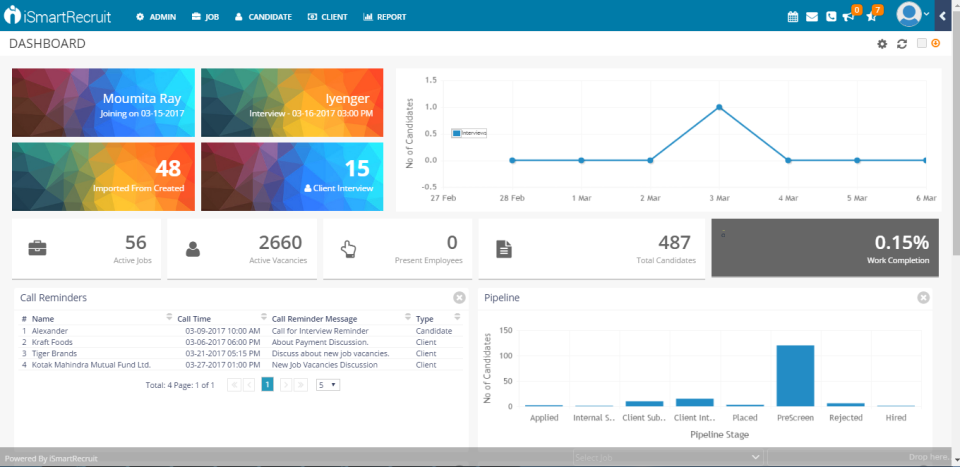Screen dimensions: 960x467
Task: Open the mail envelope icon
Action: 812,17
